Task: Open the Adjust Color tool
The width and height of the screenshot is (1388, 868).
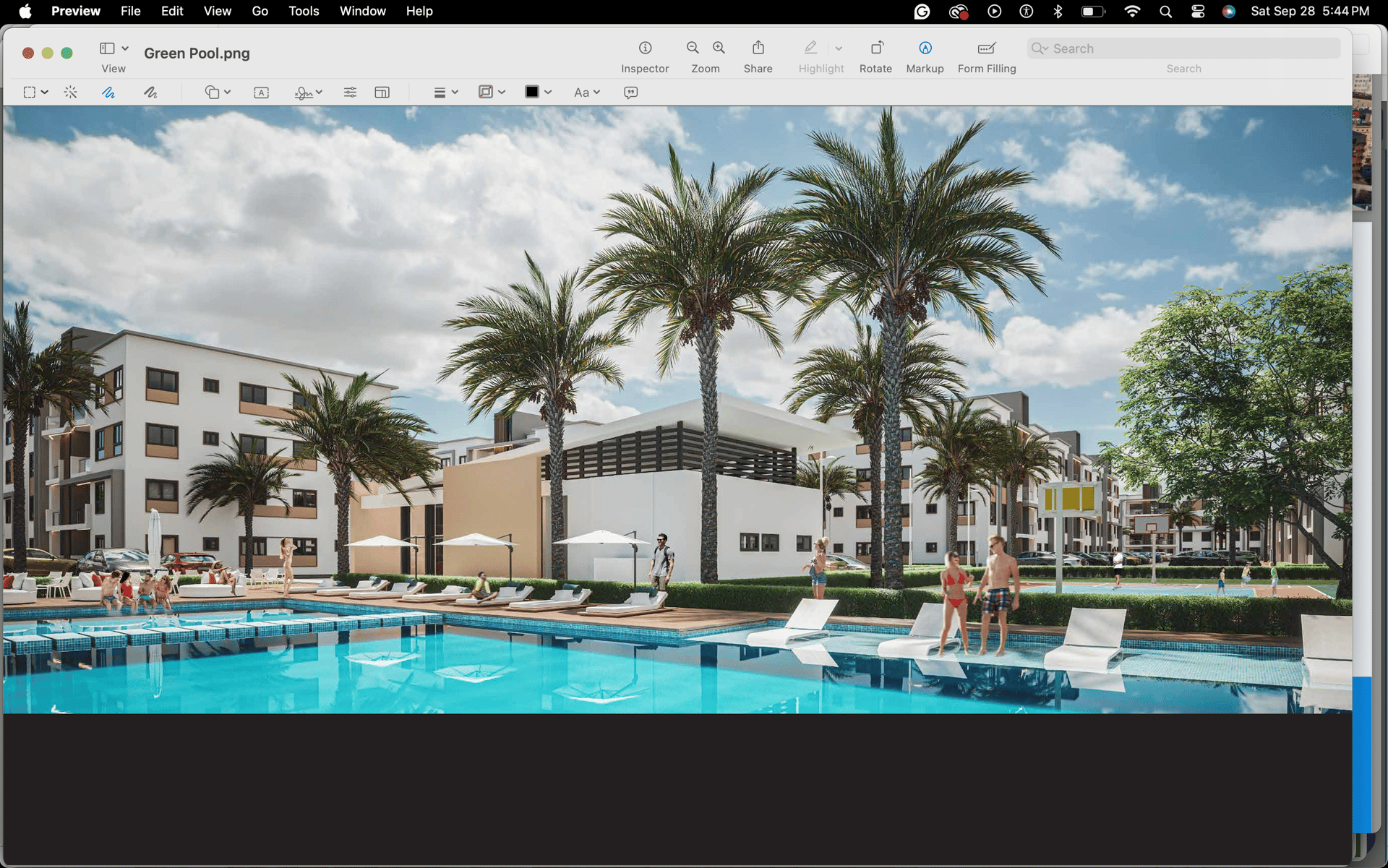Action: point(350,93)
